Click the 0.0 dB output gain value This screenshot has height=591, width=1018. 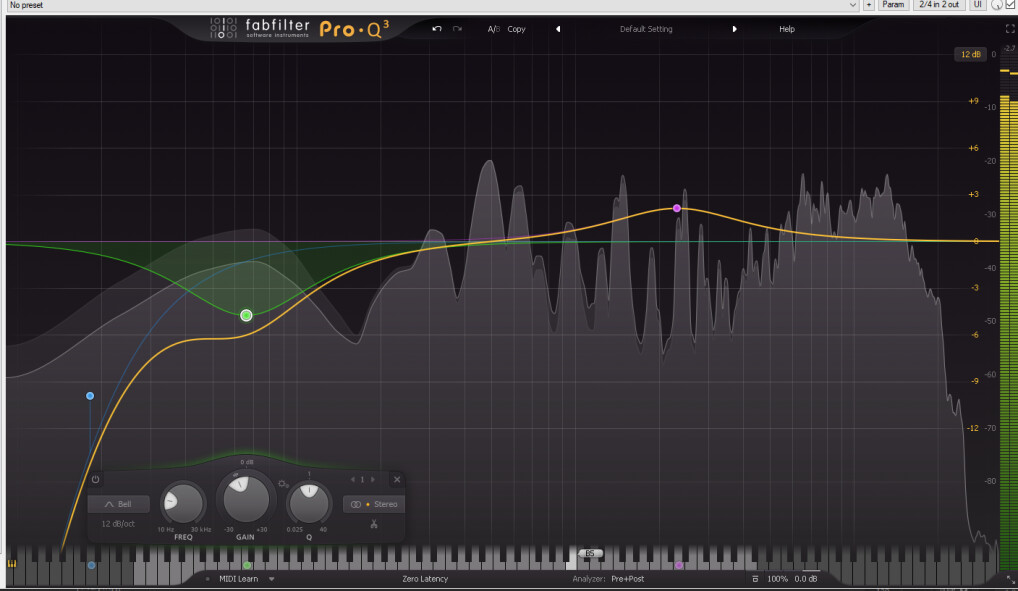[806, 579]
